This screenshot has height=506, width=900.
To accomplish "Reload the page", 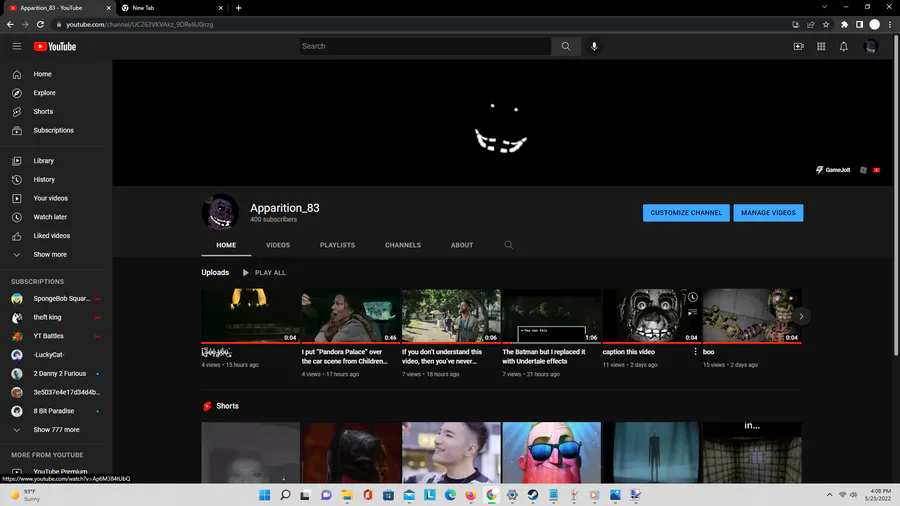I will [40, 25].
